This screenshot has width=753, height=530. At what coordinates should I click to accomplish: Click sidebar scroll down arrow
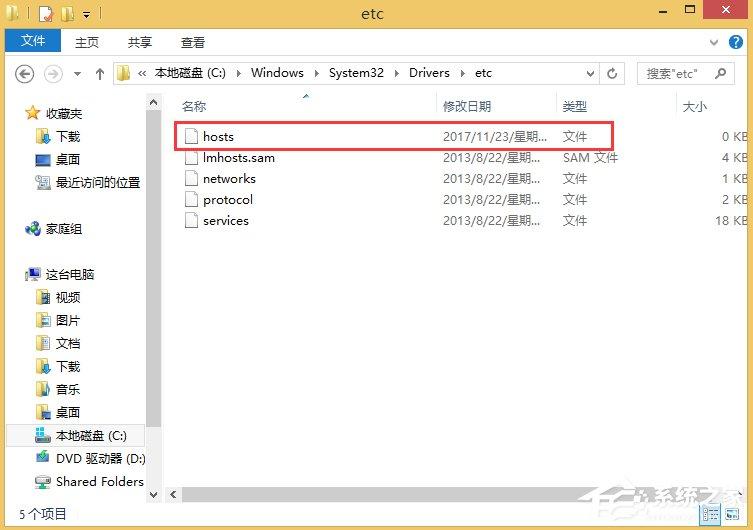[153, 494]
